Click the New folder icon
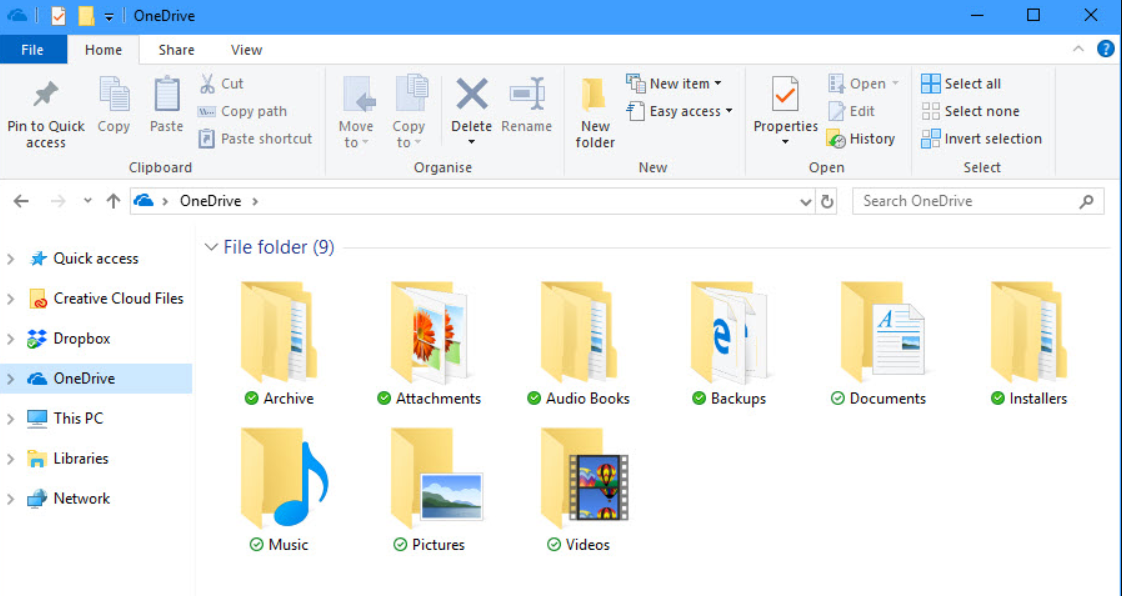The height and width of the screenshot is (596, 1122). point(594,96)
